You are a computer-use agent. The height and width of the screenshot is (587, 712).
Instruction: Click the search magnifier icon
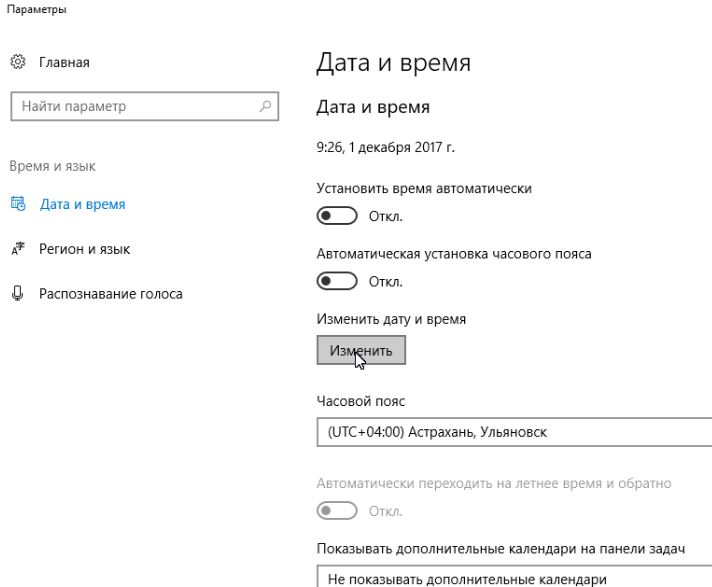(265, 106)
